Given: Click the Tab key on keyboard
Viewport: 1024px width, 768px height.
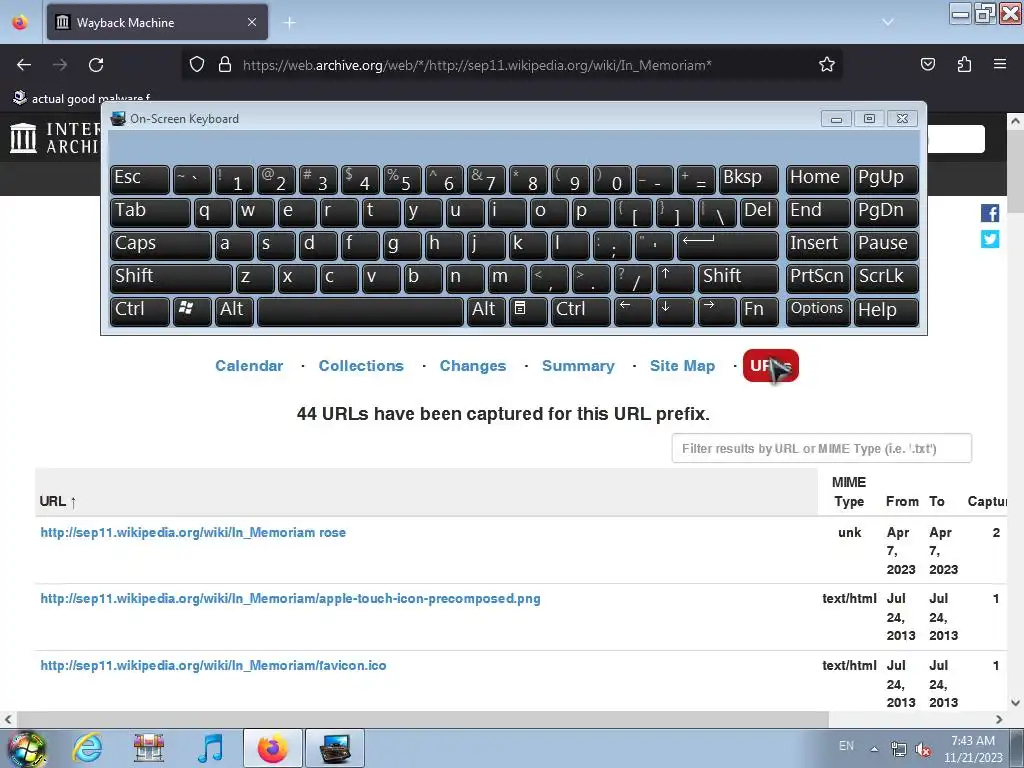Looking at the screenshot, I should pos(150,212).
